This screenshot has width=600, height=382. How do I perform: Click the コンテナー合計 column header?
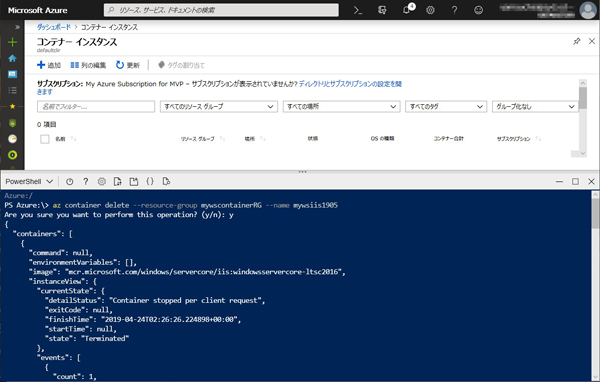pos(448,138)
